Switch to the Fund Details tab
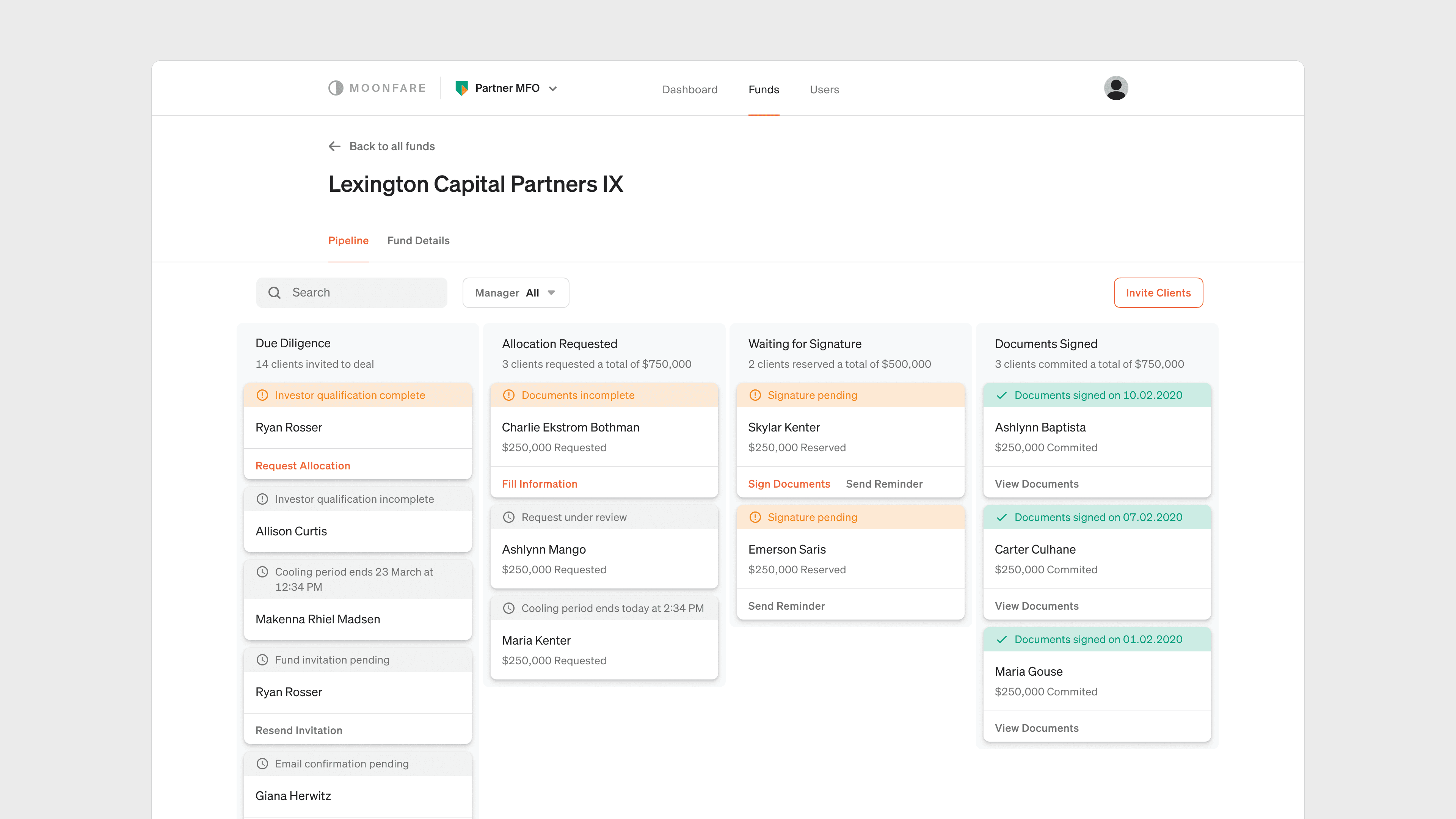1456x819 pixels. [418, 241]
